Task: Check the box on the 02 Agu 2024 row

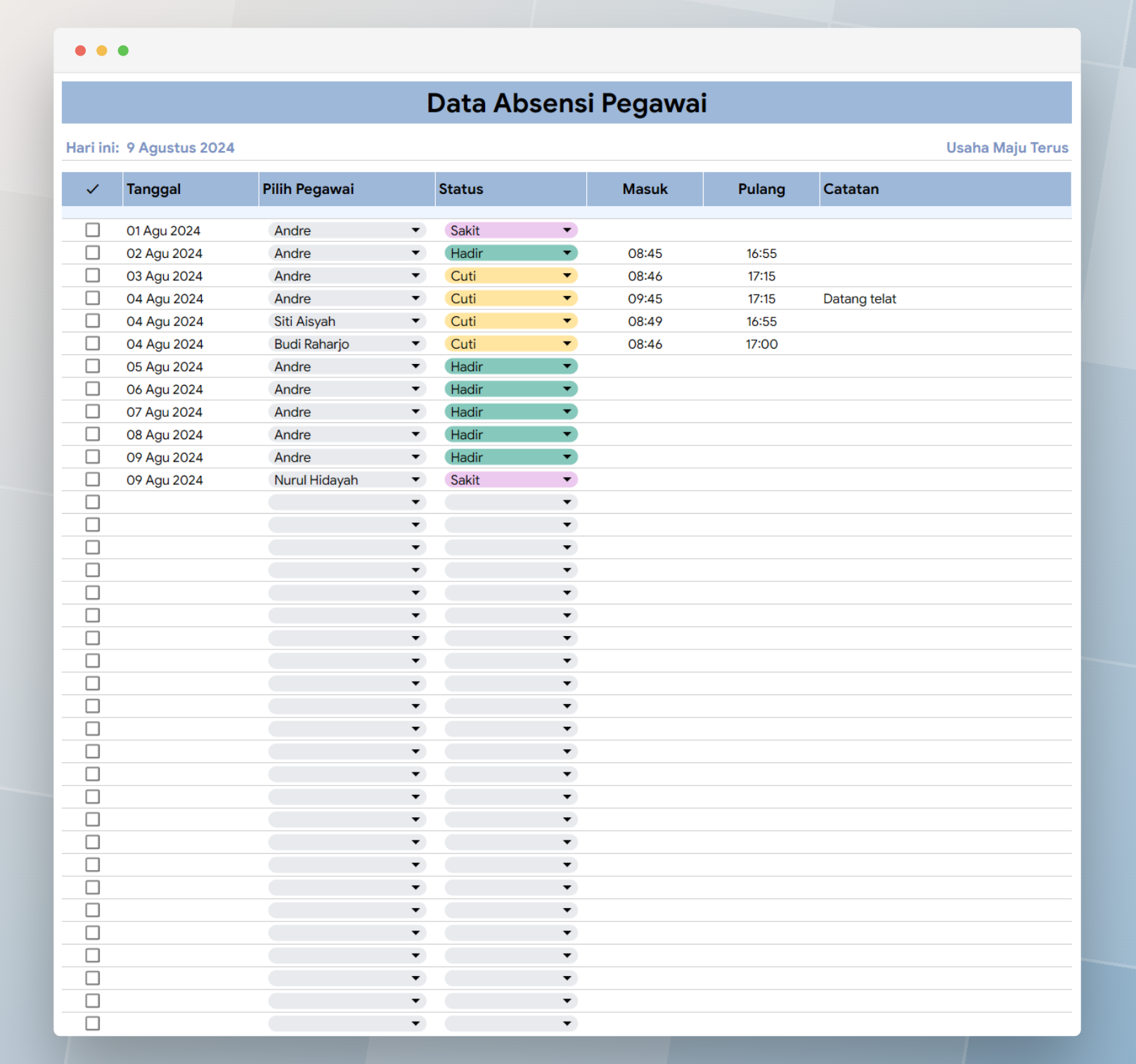Action: coord(92,252)
